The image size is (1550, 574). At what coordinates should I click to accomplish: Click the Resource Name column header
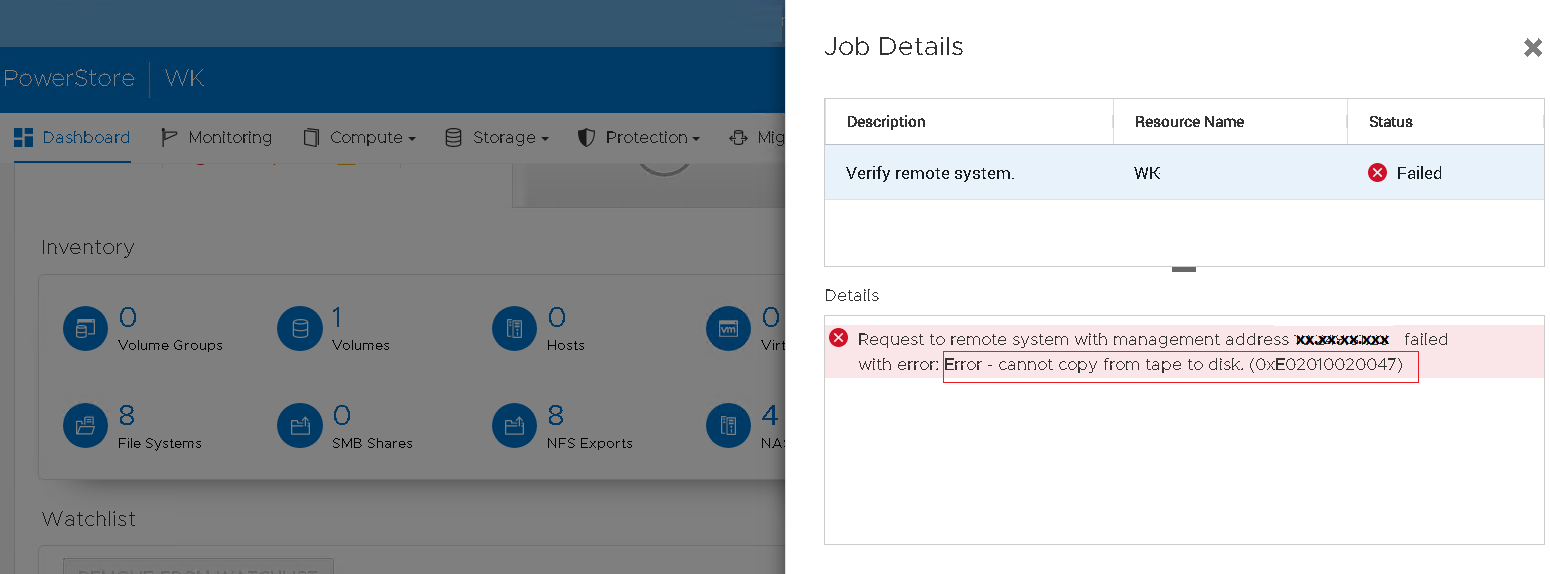point(1189,122)
